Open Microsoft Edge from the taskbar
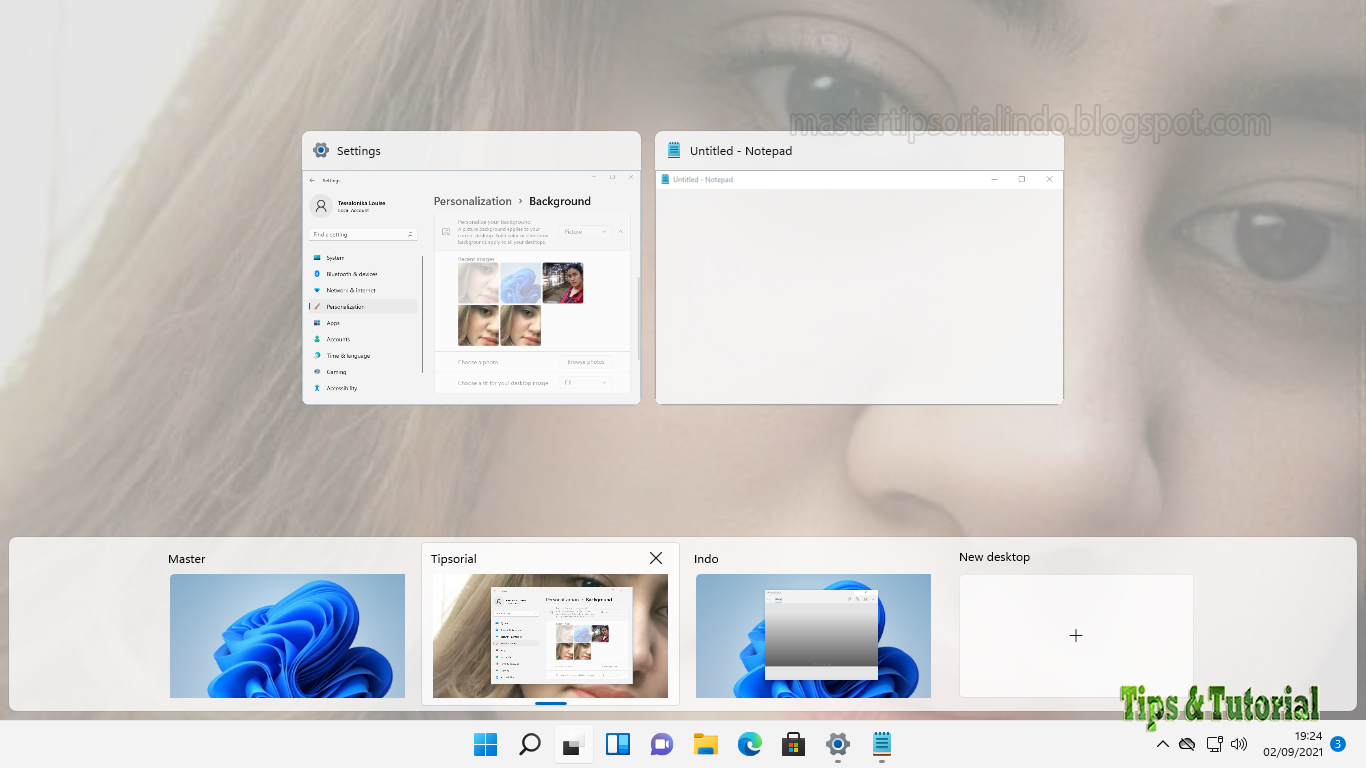Image resolution: width=1366 pixels, height=768 pixels. [749, 744]
